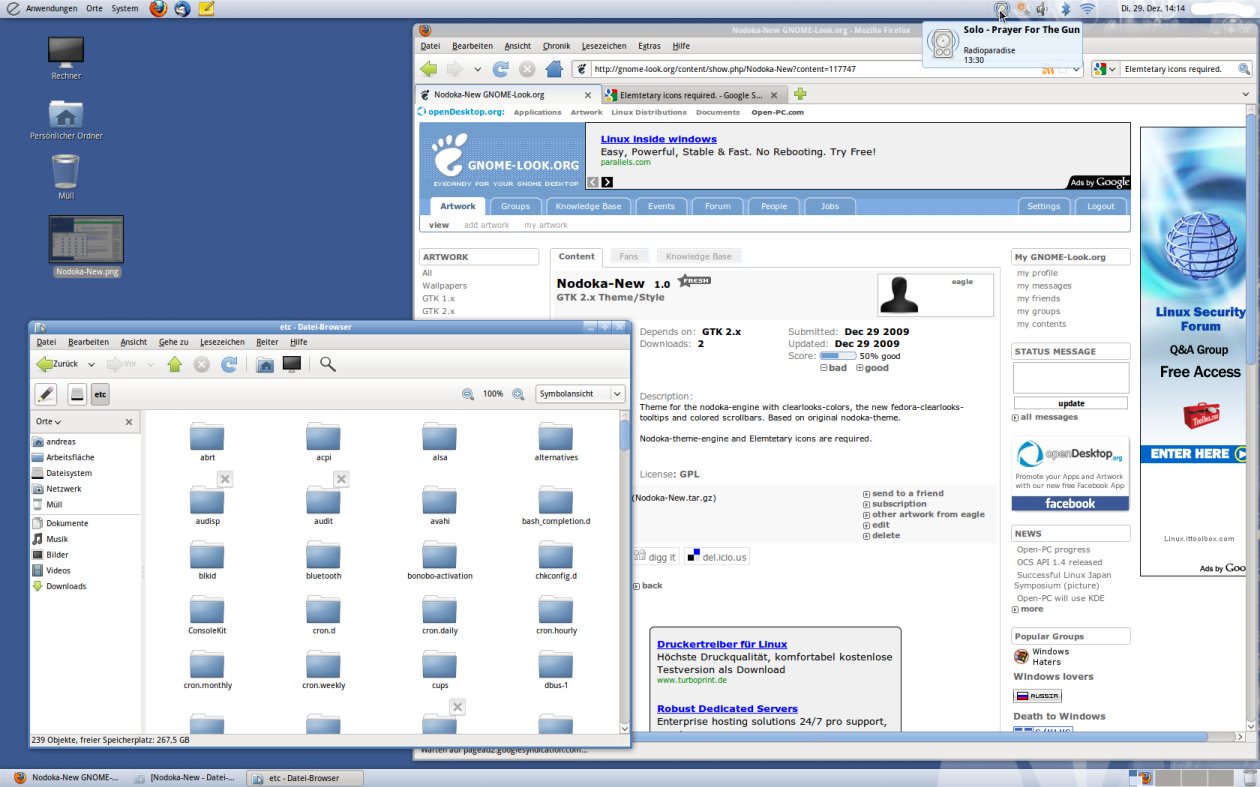Open home folder icon in Datei-Browser toolbar
Image resolution: width=1260 pixels, height=787 pixels.
tap(265, 364)
